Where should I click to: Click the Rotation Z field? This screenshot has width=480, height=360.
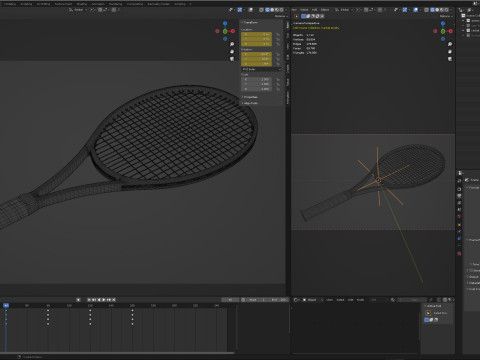256,64
